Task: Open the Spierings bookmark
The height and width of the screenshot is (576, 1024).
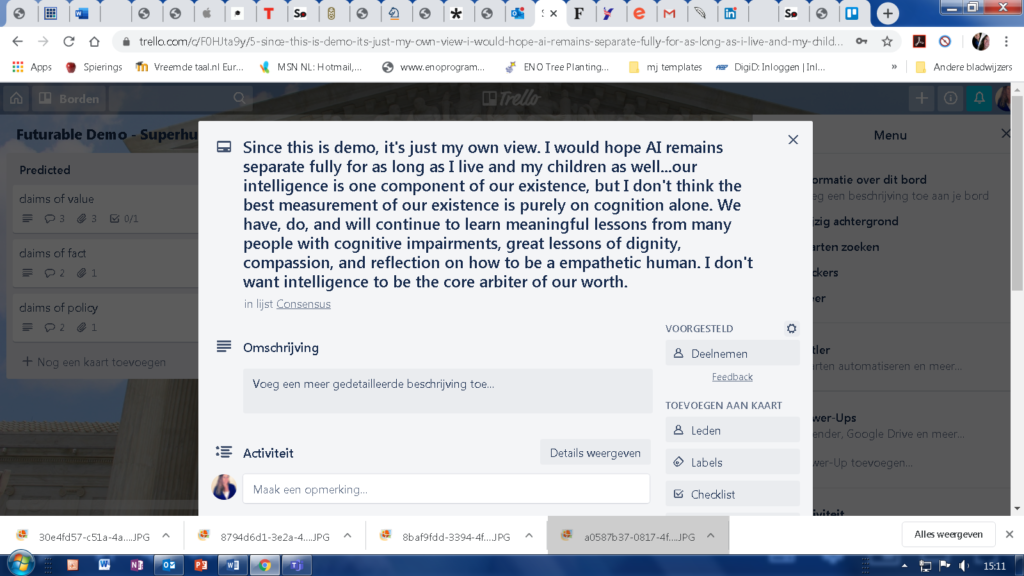Action: click(x=94, y=67)
